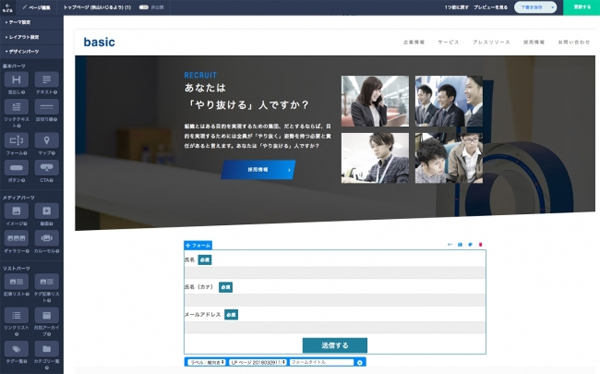The height and width of the screenshot is (374, 600).
Task: Click the save icon above the form block
Action: click(460, 245)
